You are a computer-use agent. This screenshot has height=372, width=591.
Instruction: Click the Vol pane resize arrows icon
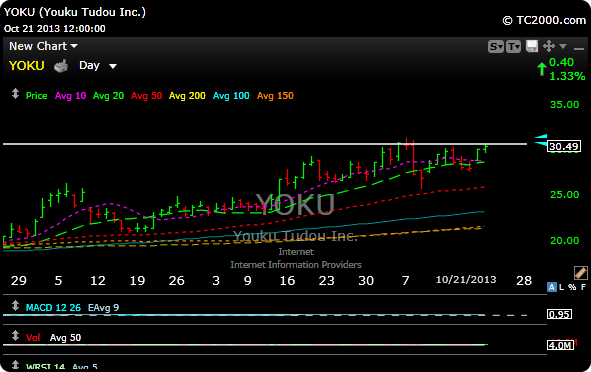tap(15, 335)
